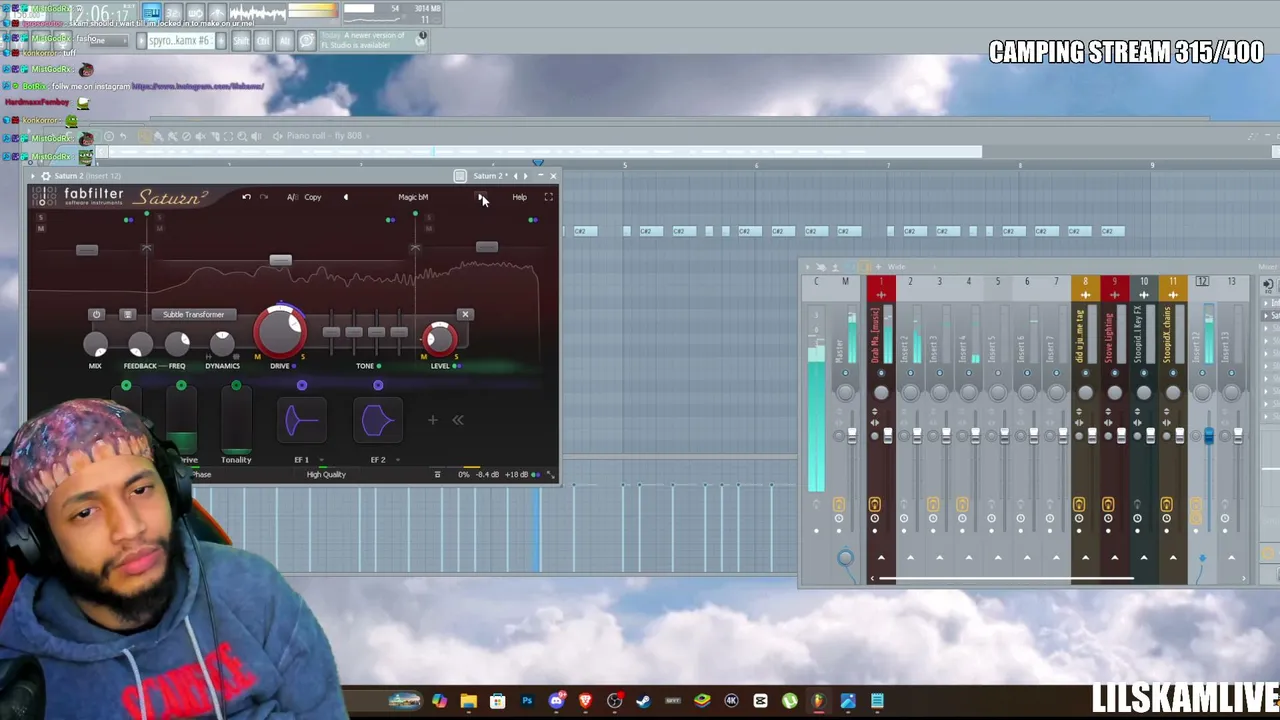Image resolution: width=1280 pixels, height=720 pixels.
Task: Open the Magic bM preset menu
Action: [x=413, y=197]
